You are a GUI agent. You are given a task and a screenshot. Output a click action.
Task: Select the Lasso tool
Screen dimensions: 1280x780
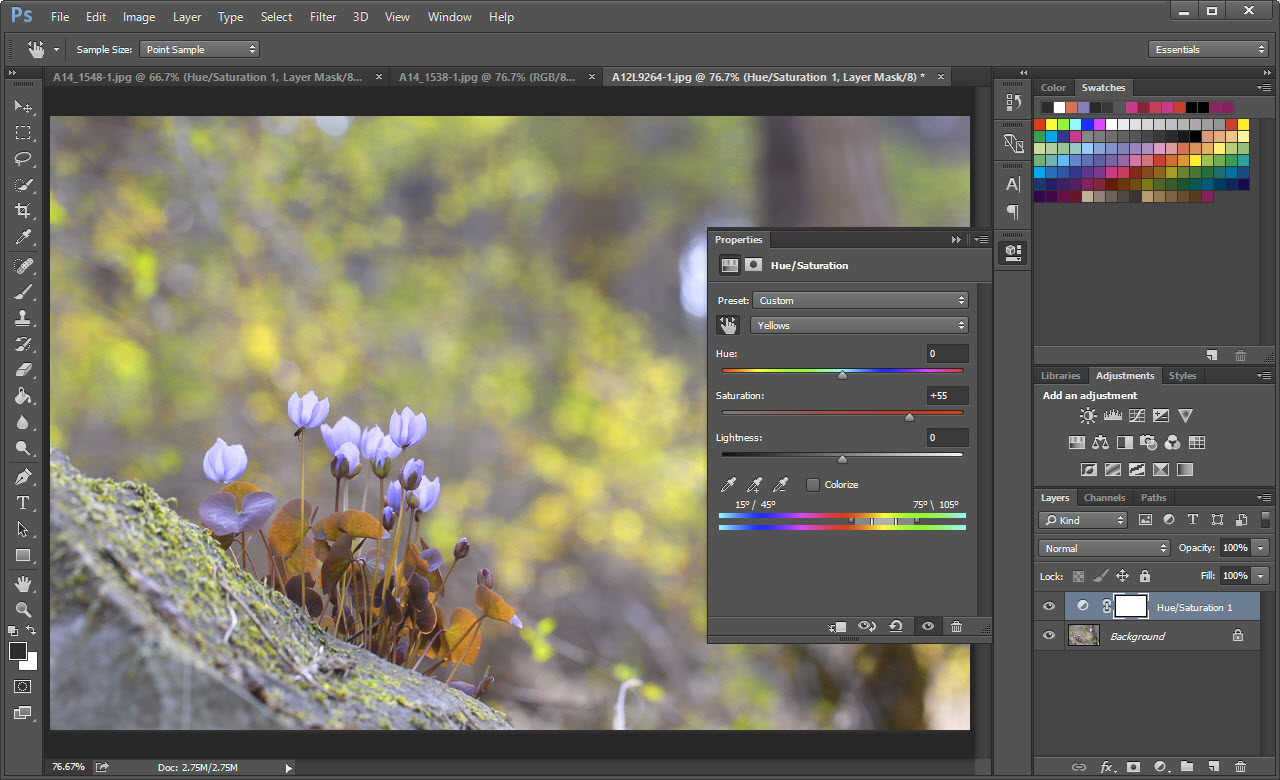23,158
